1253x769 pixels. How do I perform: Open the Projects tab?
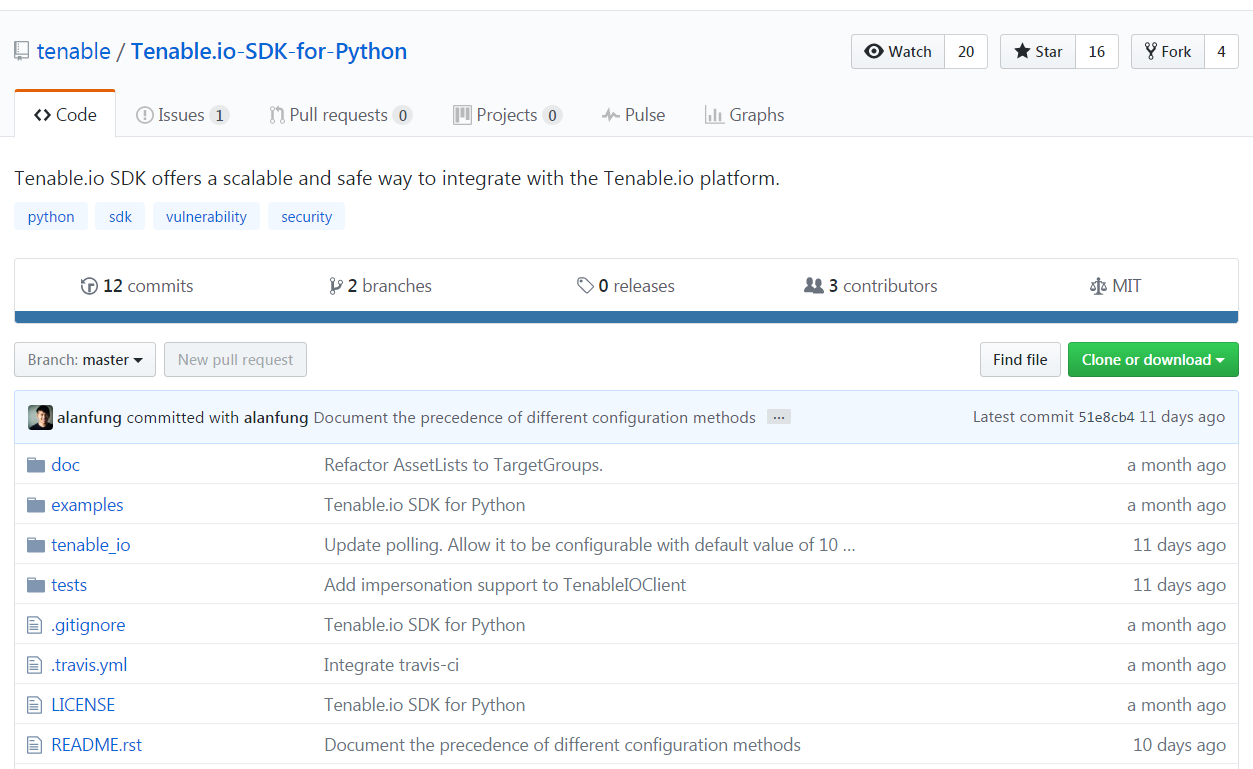(507, 115)
